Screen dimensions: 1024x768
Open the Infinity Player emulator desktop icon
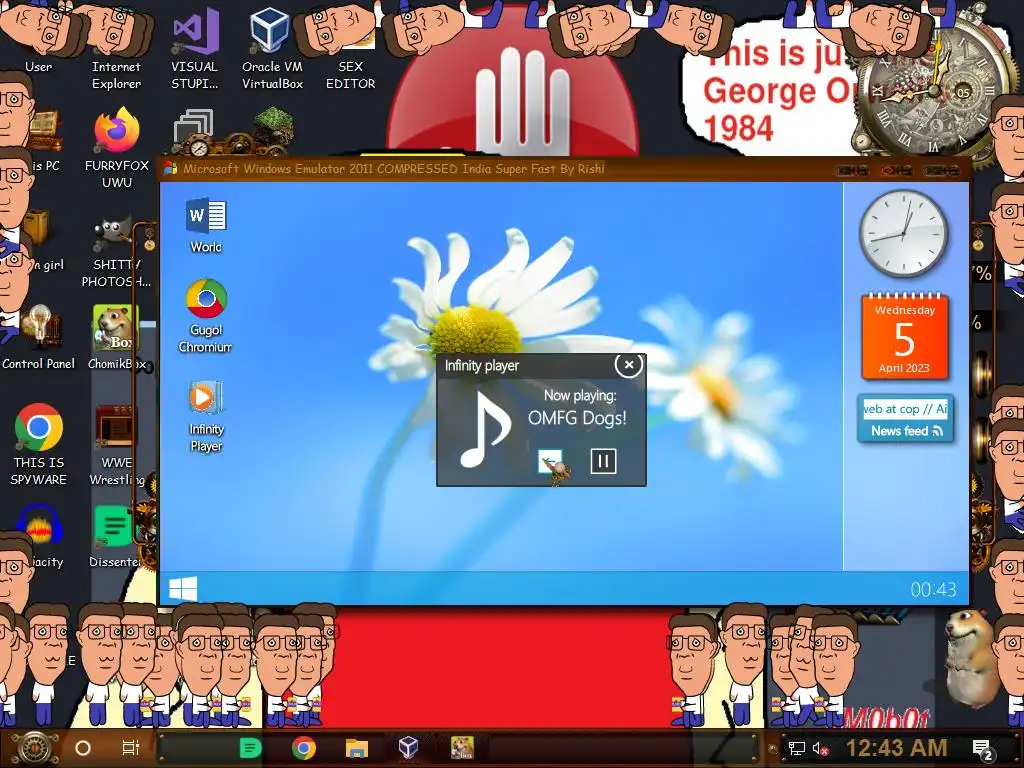point(206,417)
